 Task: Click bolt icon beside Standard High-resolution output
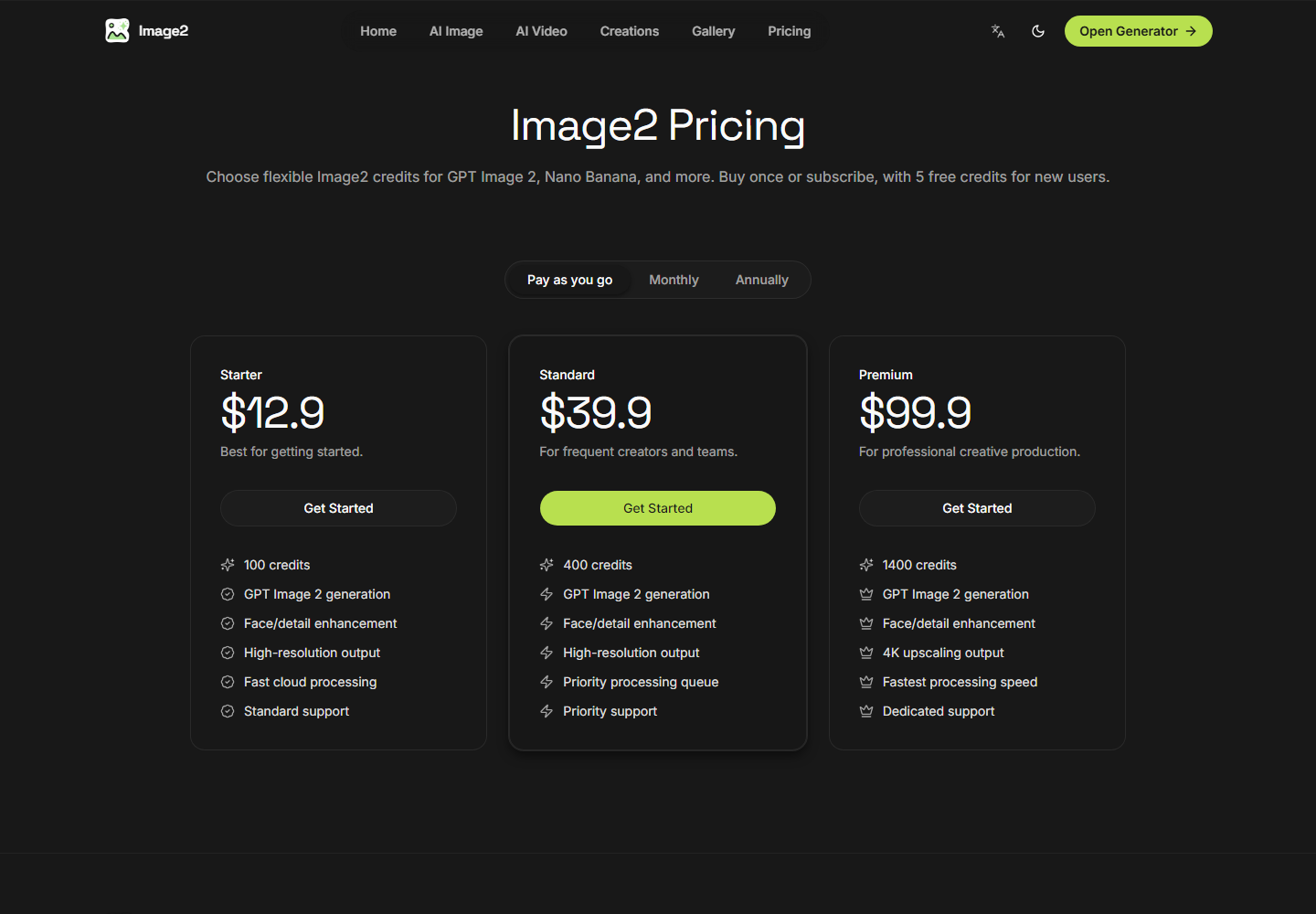[x=547, y=653]
